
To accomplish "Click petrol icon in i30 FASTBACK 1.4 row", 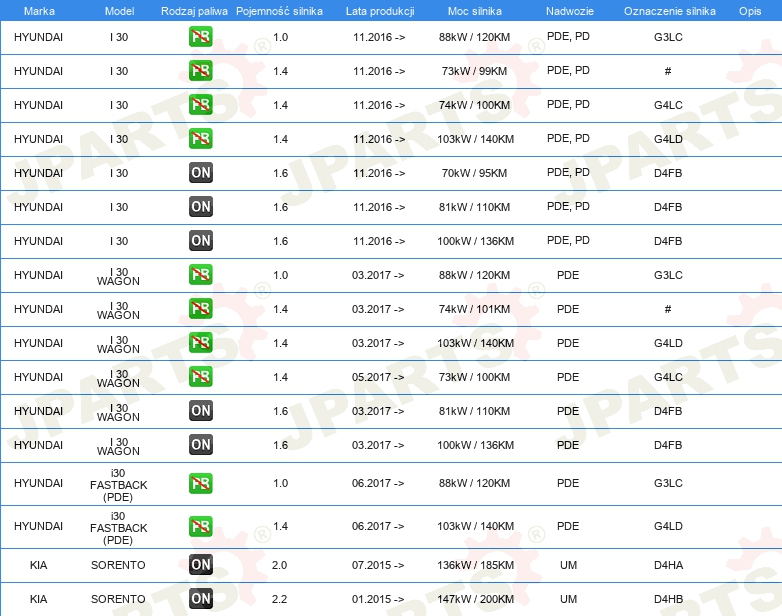I will point(200,526).
